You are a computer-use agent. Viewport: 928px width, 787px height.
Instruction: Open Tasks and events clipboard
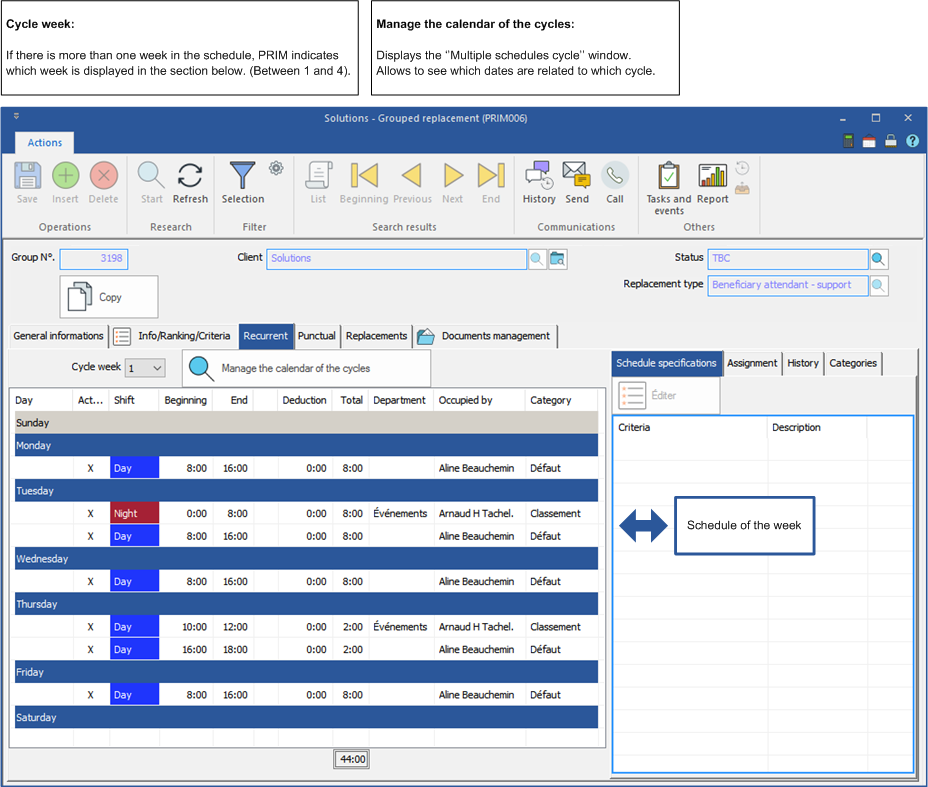(x=669, y=176)
